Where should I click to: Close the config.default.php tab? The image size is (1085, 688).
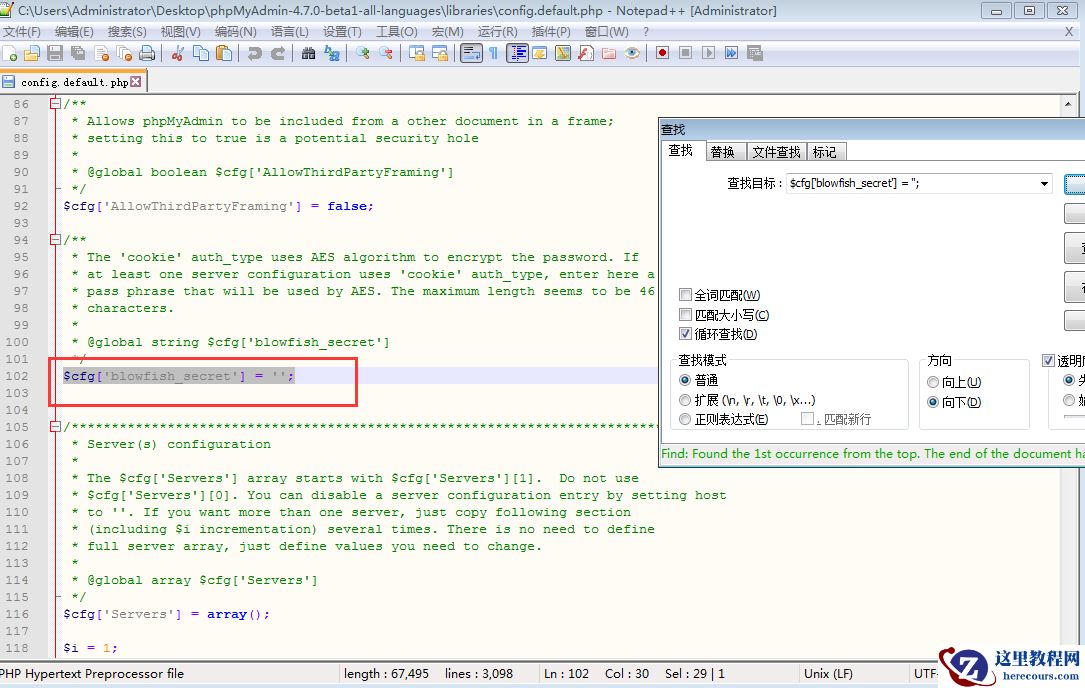pos(136,82)
